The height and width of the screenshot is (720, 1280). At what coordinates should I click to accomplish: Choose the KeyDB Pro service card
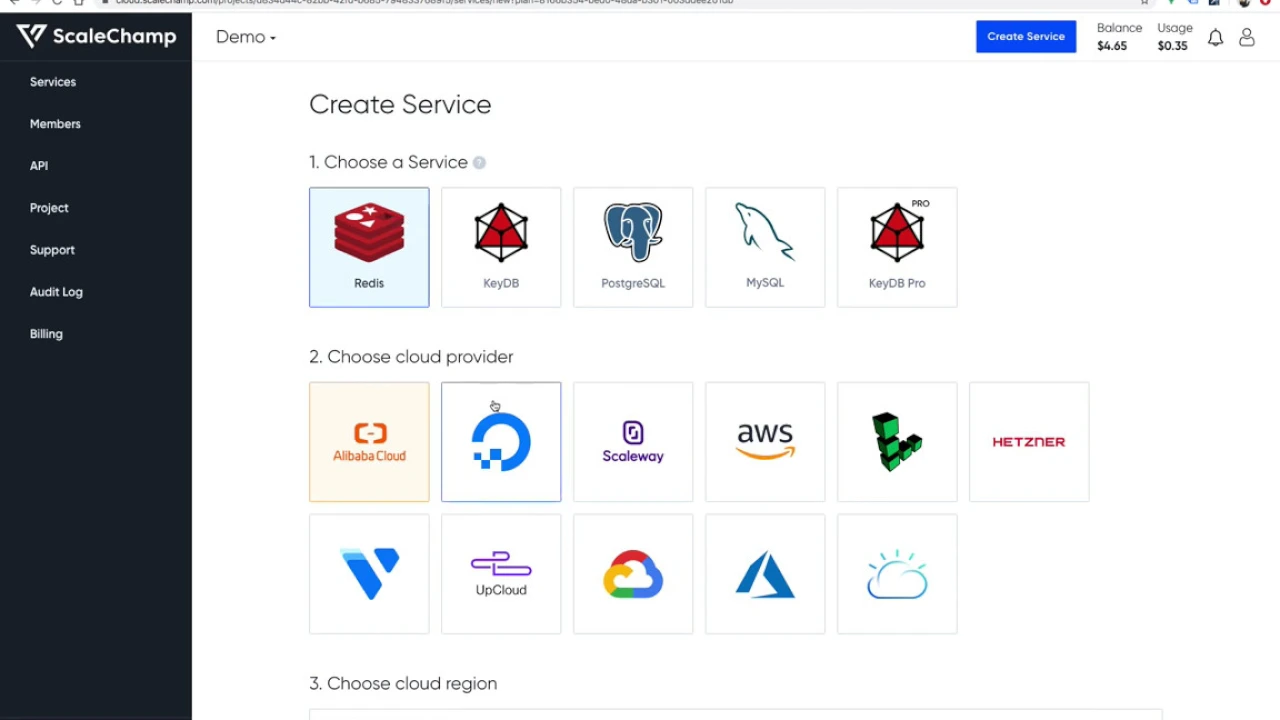[x=897, y=247]
